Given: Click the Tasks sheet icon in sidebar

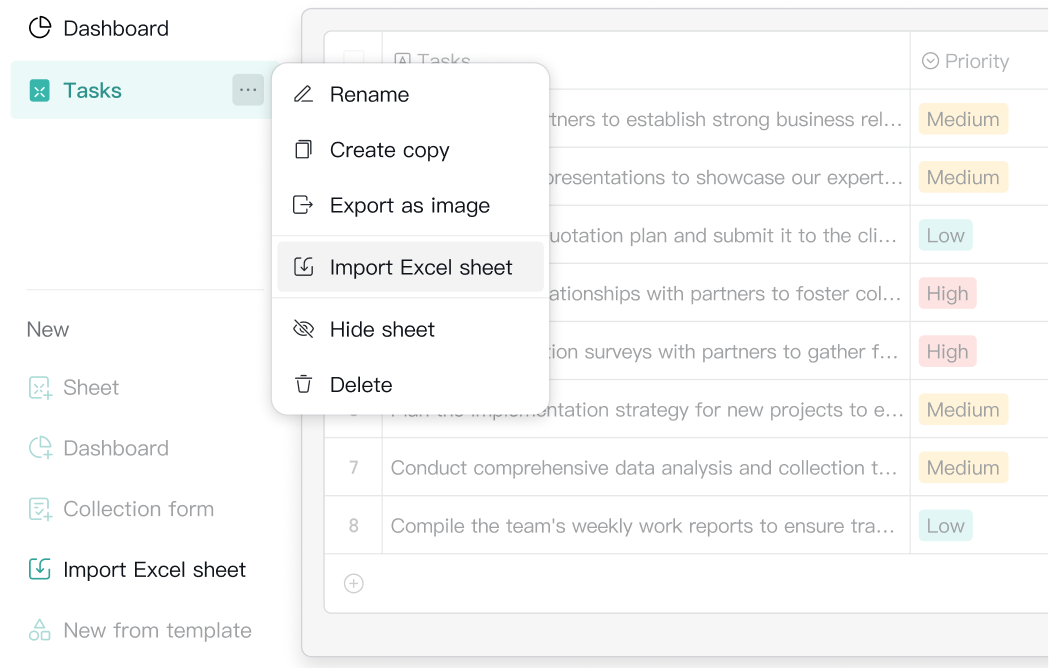Looking at the screenshot, I should [x=39, y=91].
